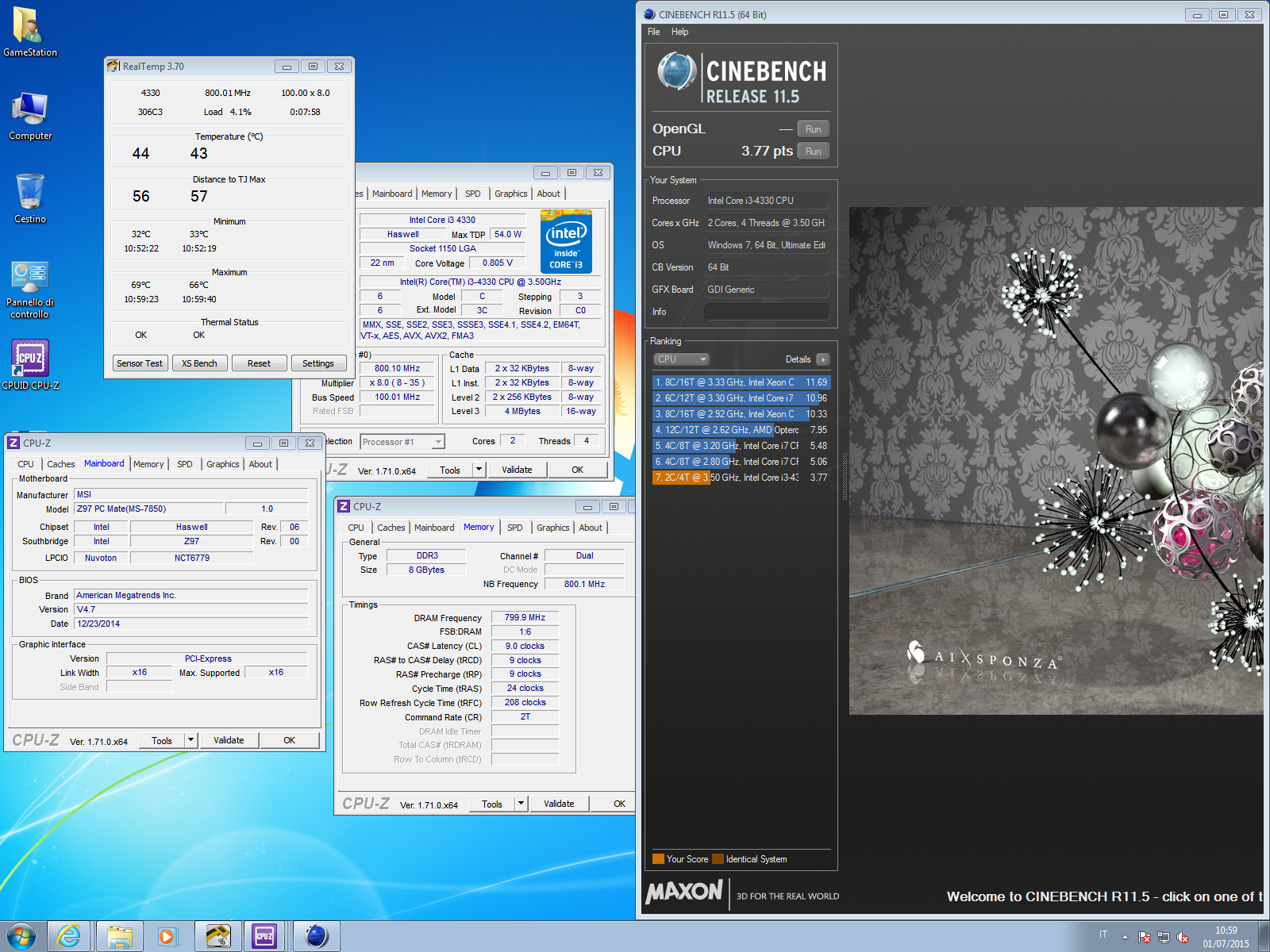Open Tools dropdown arrow in CPU-Z Mainboard window
The width and height of the screenshot is (1270, 952).
(x=190, y=740)
